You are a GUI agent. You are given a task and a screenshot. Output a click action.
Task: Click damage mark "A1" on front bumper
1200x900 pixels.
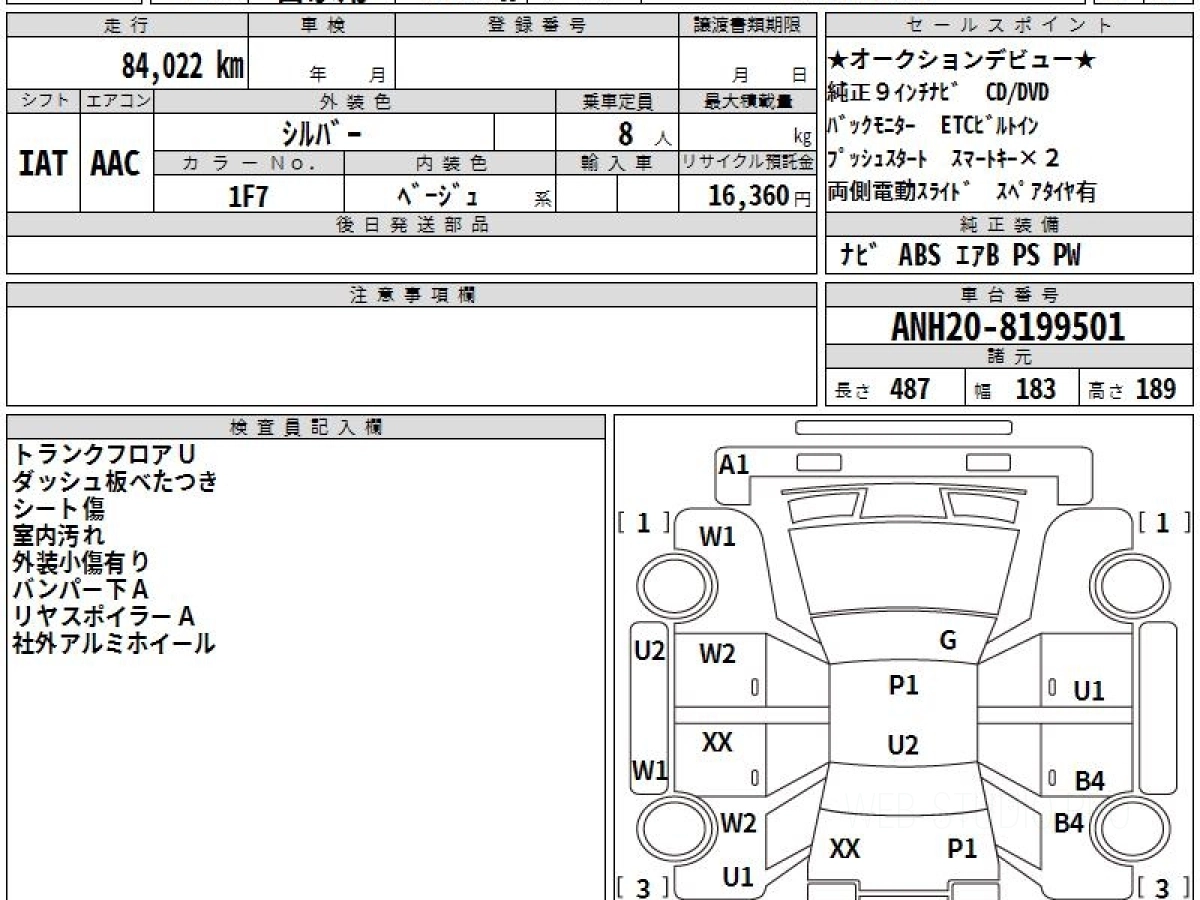click(734, 464)
